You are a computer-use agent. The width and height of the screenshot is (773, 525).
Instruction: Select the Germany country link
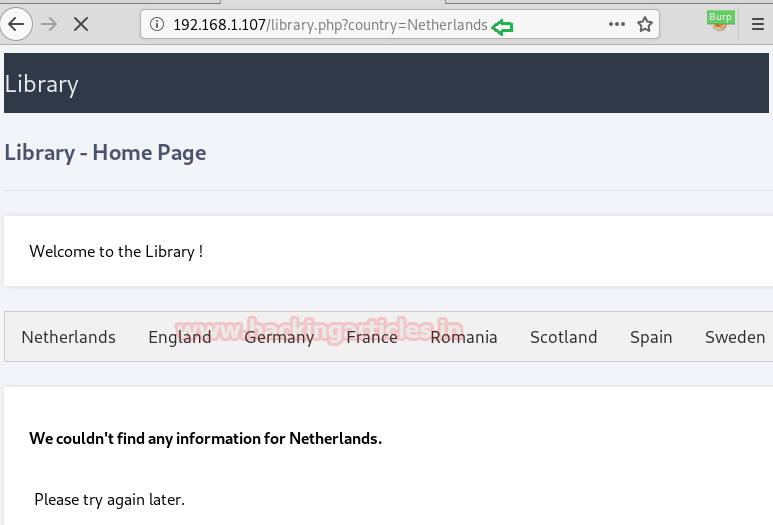(279, 337)
